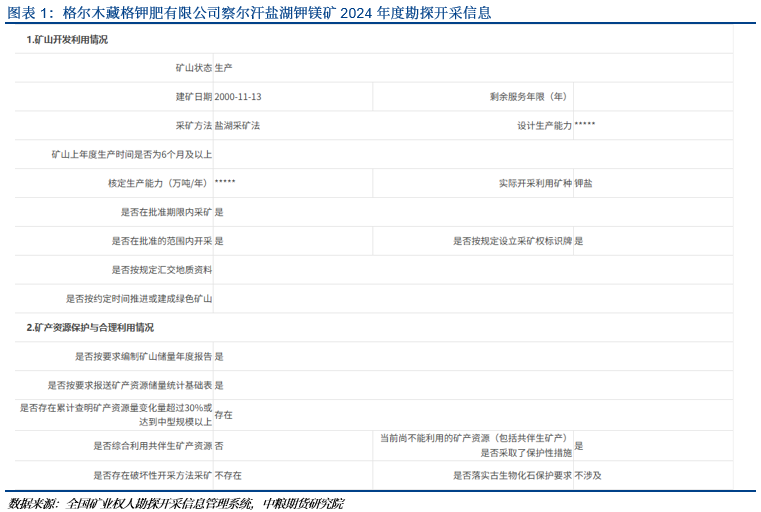Click the 矿山上年度生产时间是否为6个月及以上 label
The width and height of the screenshot is (761, 512).
132,155
